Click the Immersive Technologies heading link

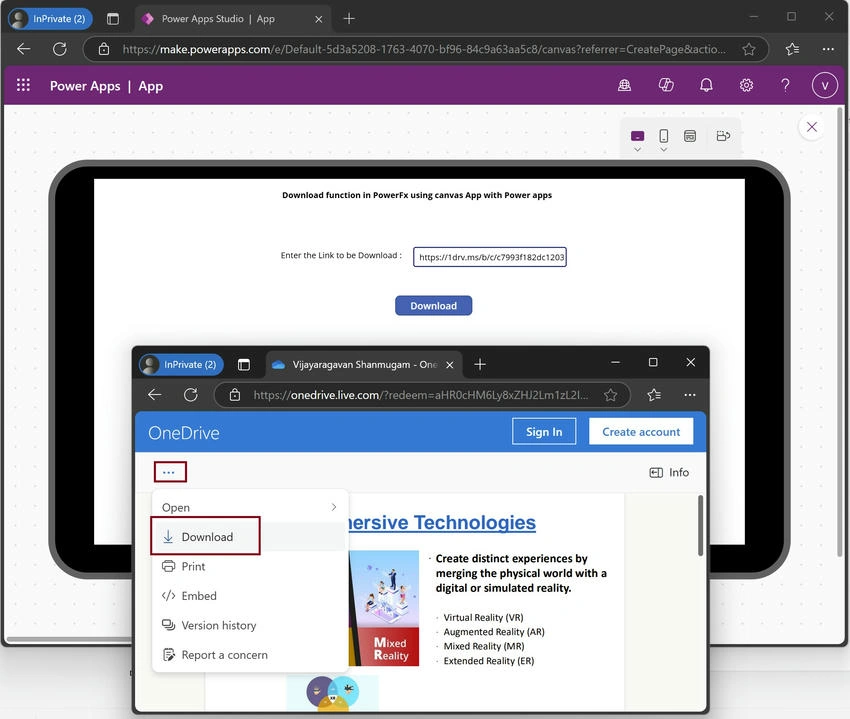click(x=442, y=523)
